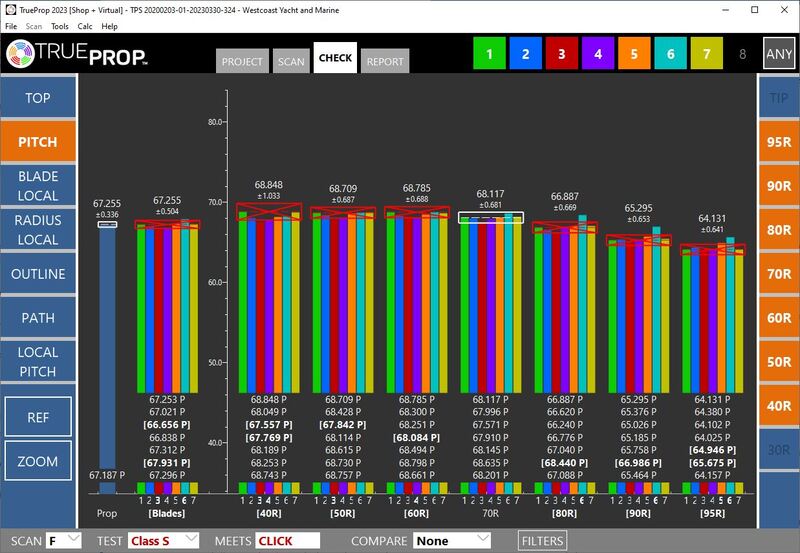800x553 pixels.
Task: Click the REF sidebar button
Action: (x=38, y=418)
